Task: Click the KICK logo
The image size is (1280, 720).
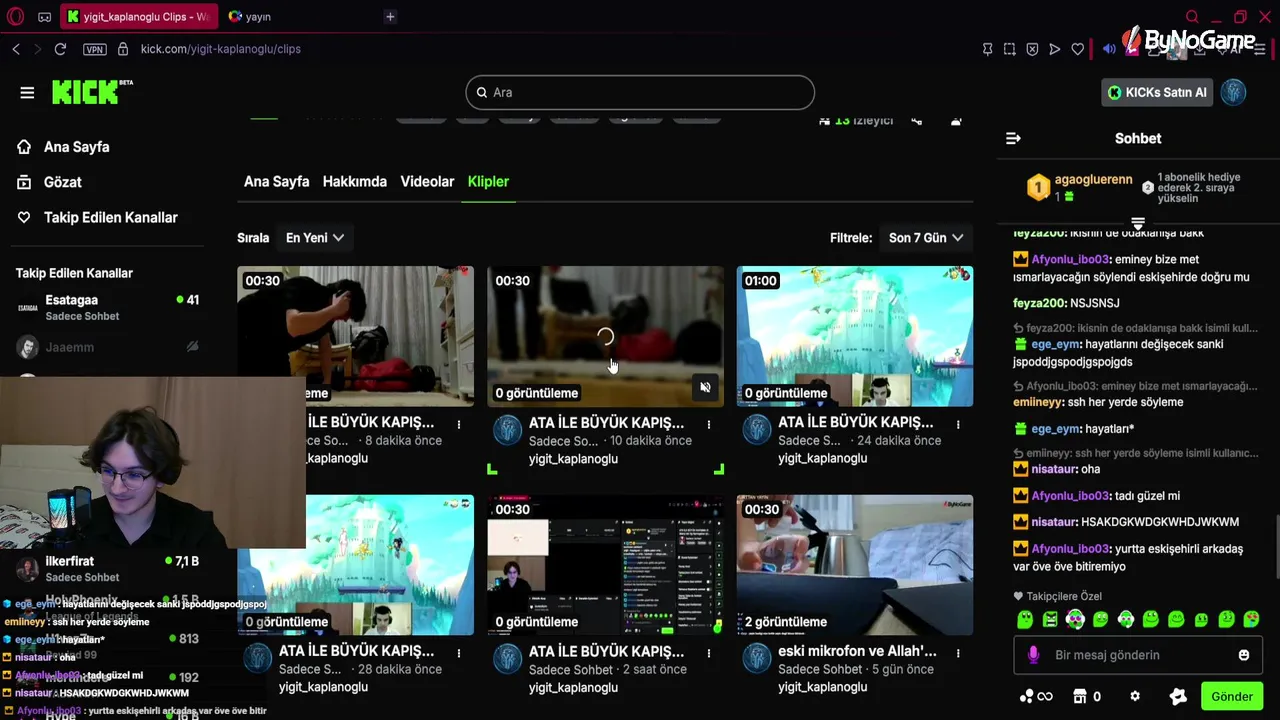Action: [92, 92]
